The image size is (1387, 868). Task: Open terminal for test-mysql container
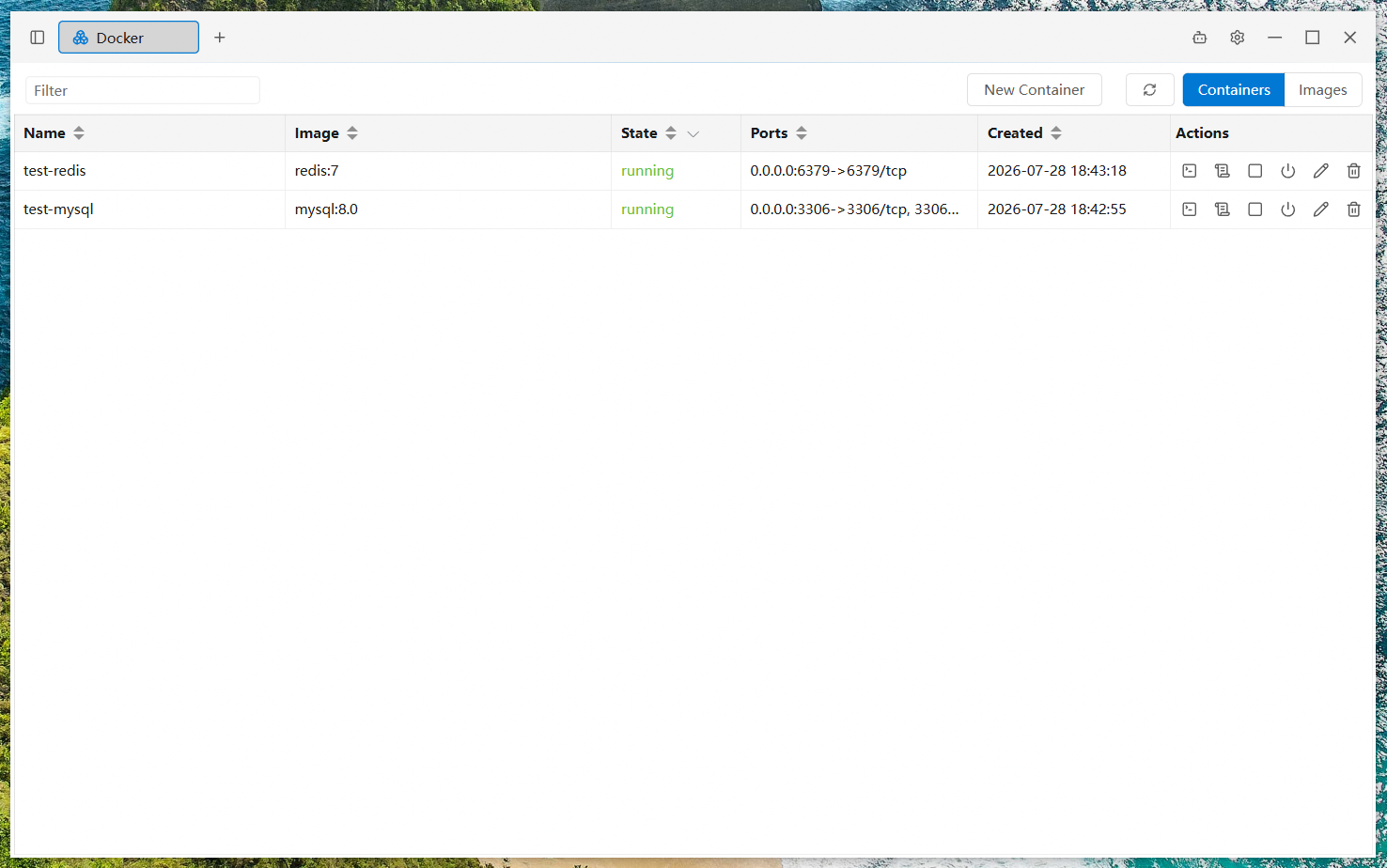point(1189,209)
